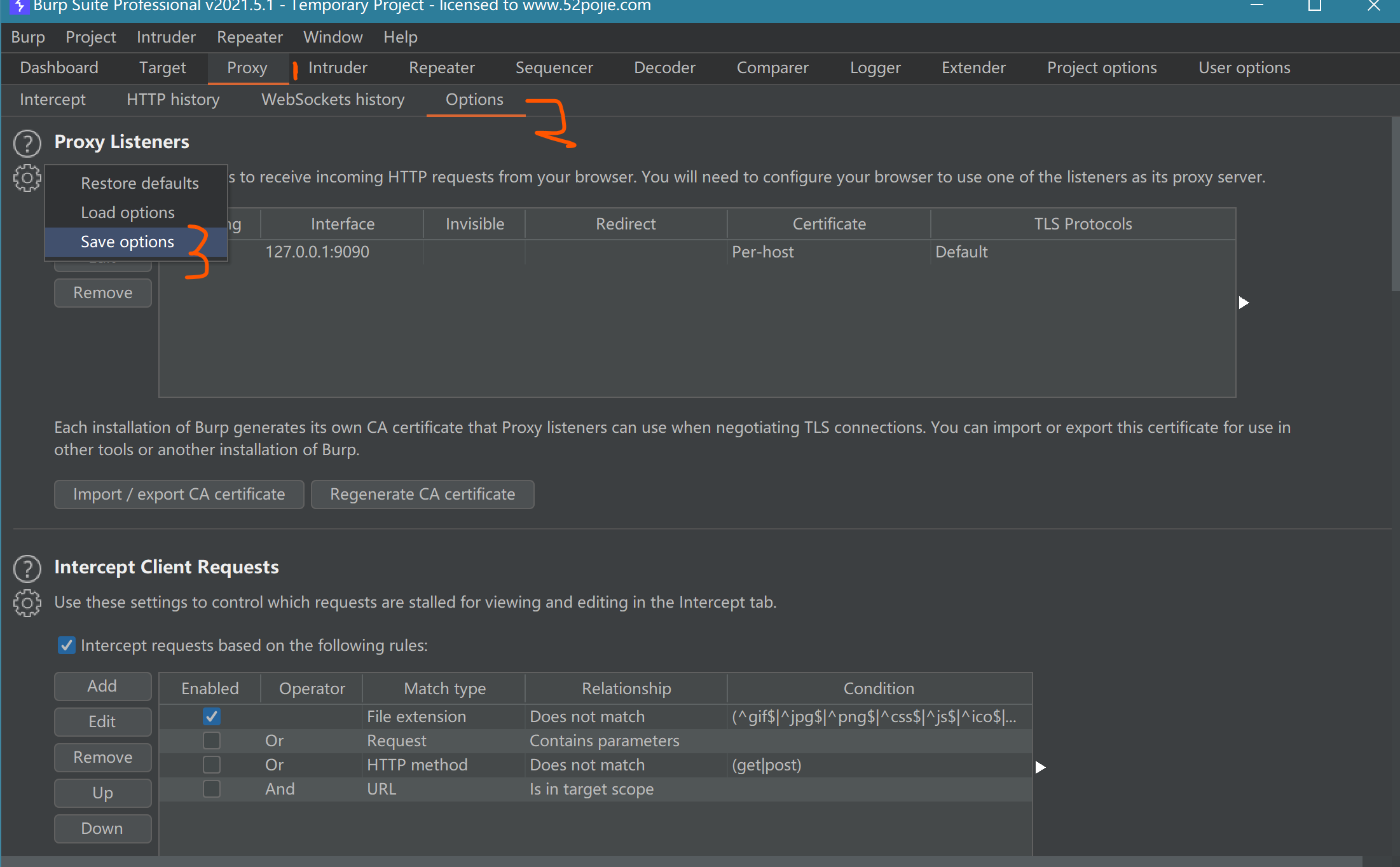Show the HTTP history sub-tab
Image resolution: width=1400 pixels, height=867 pixels.
173,100
